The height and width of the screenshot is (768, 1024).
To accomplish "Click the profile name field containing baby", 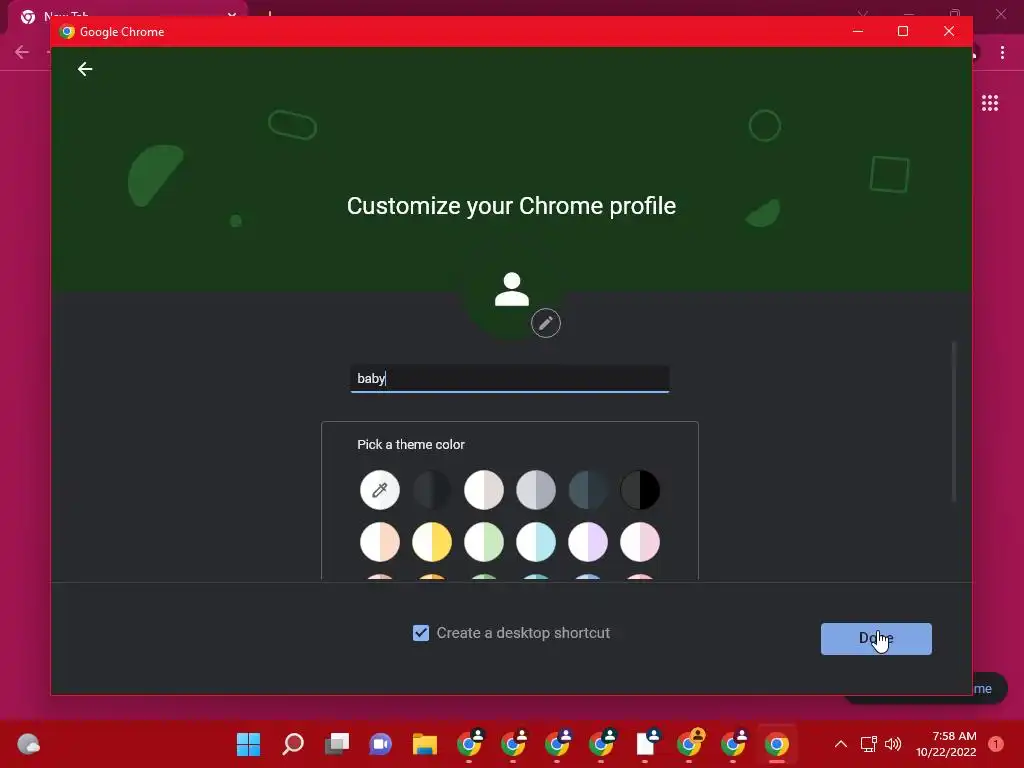I will tap(509, 378).
